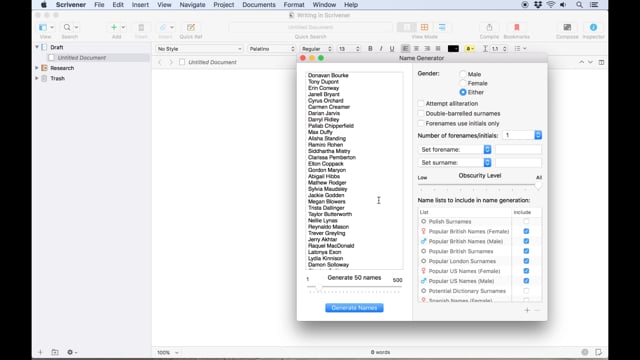
Task: Select the Female gender radio button
Action: pos(462,83)
